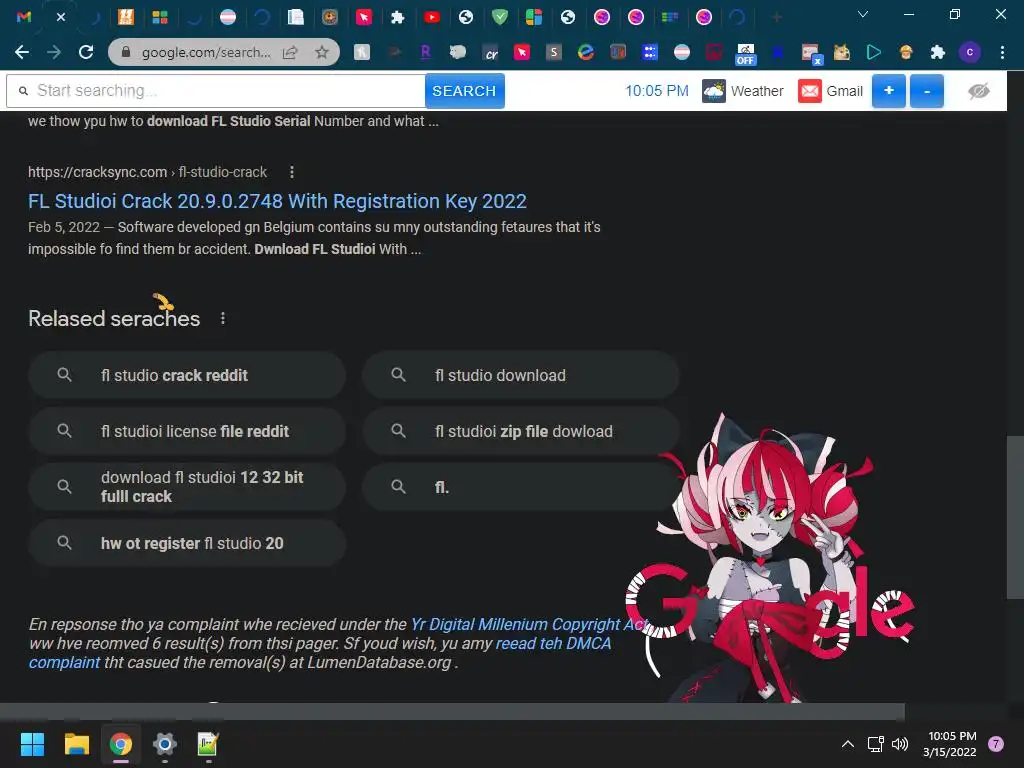
Task: Select 'download fl studioi 12 32 bit' suggestion
Action: (x=187, y=487)
